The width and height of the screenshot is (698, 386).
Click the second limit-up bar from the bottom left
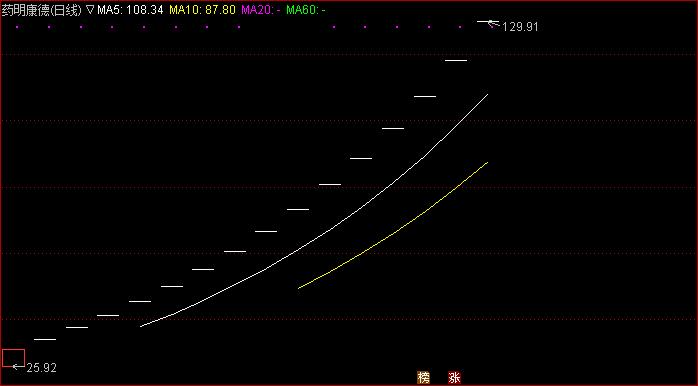point(77,327)
